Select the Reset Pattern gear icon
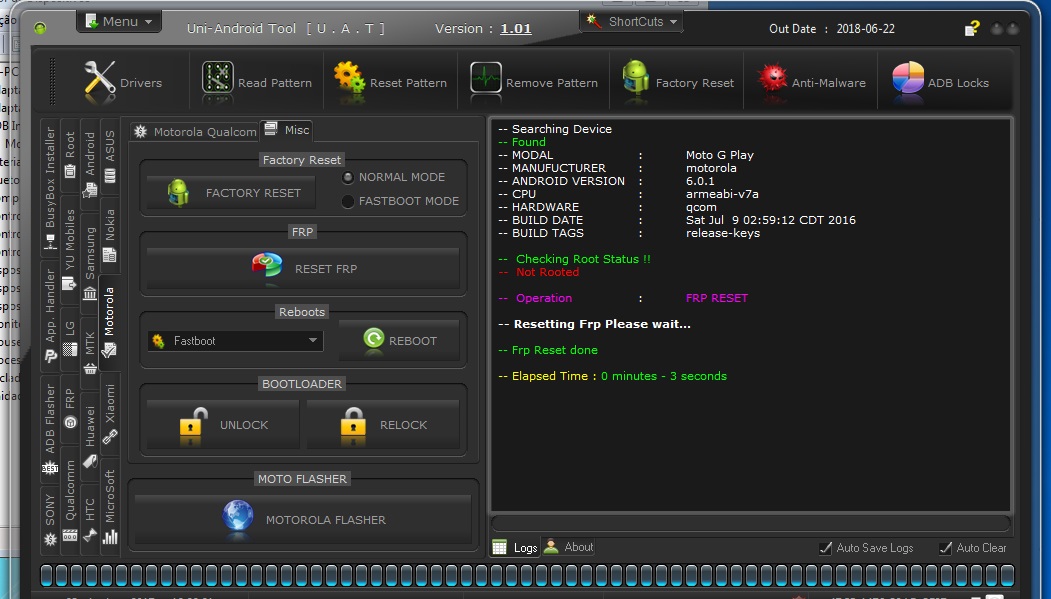This screenshot has width=1051, height=599. click(349, 79)
